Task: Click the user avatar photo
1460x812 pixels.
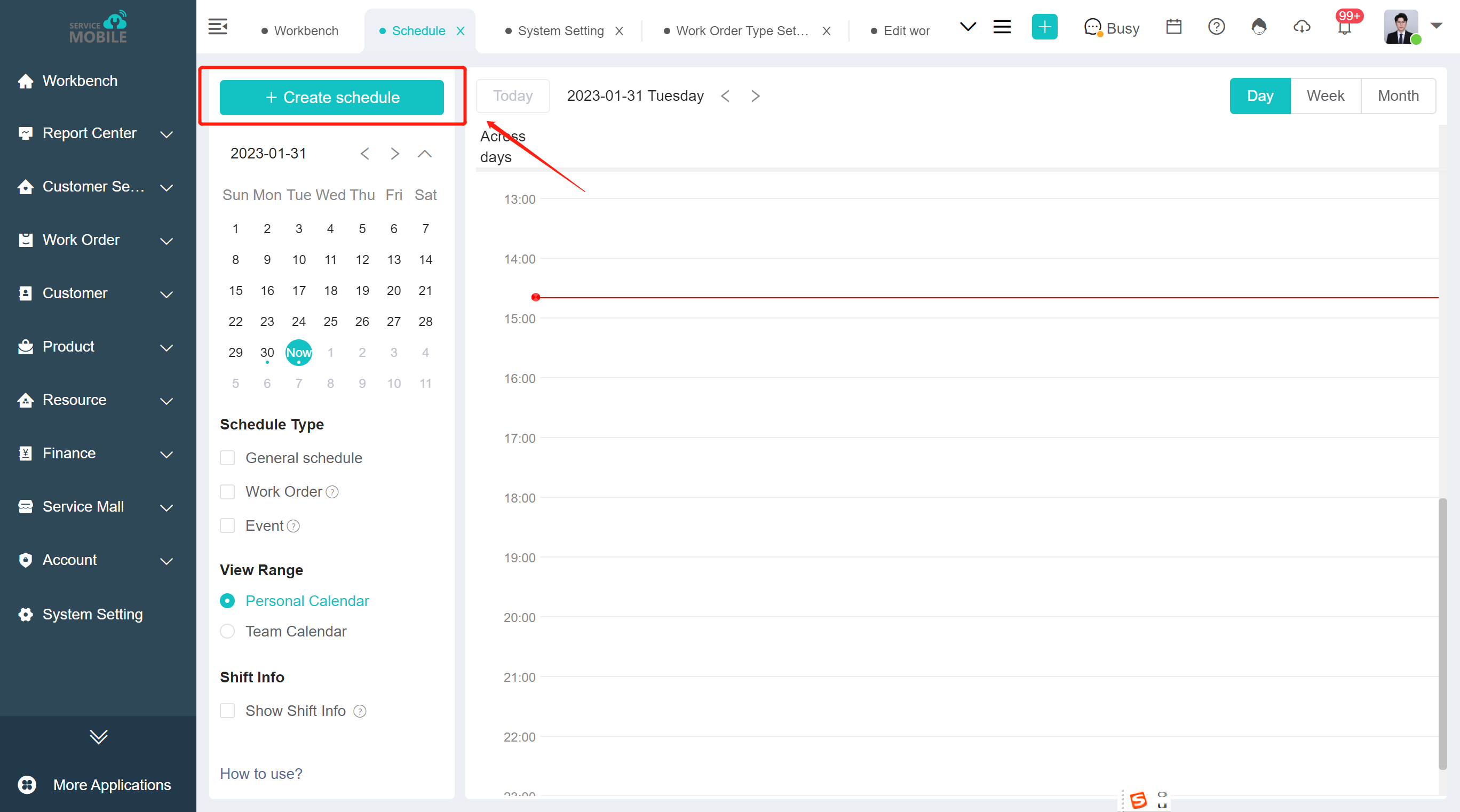Action: pyautogui.click(x=1400, y=27)
